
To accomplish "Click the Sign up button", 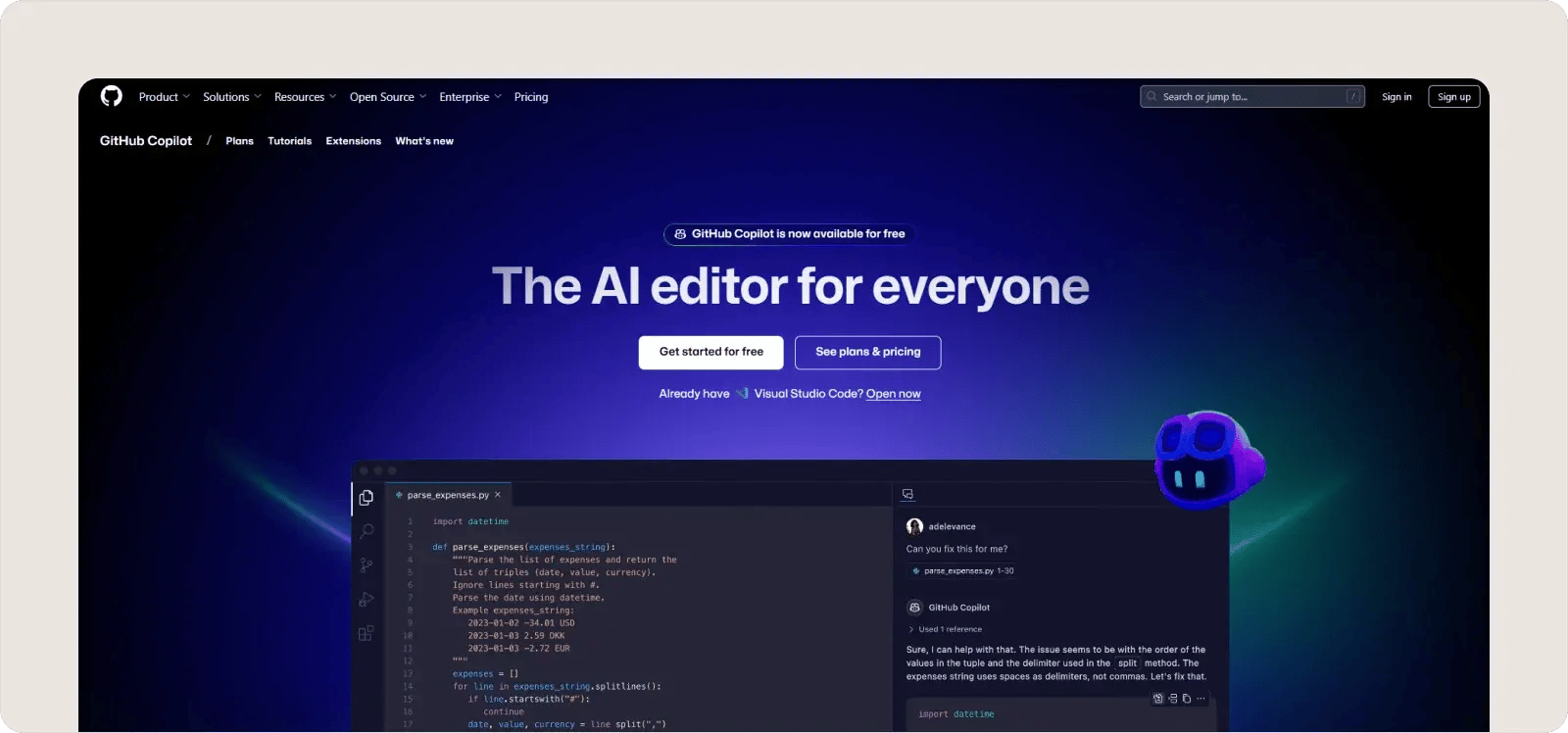I will click(1454, 96).
